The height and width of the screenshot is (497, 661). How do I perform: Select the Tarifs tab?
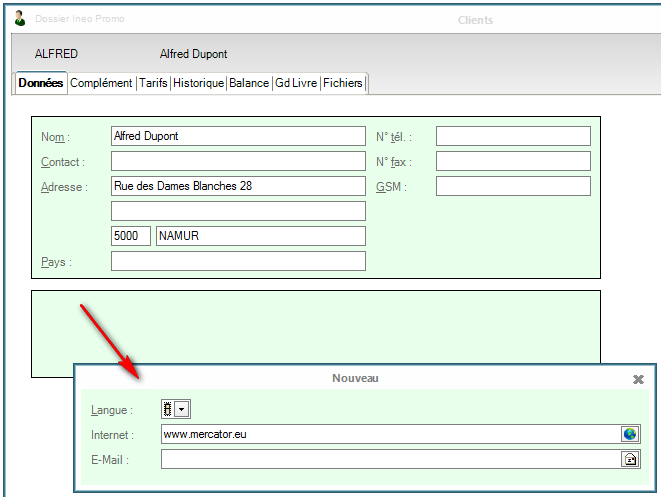coord(153,84)
